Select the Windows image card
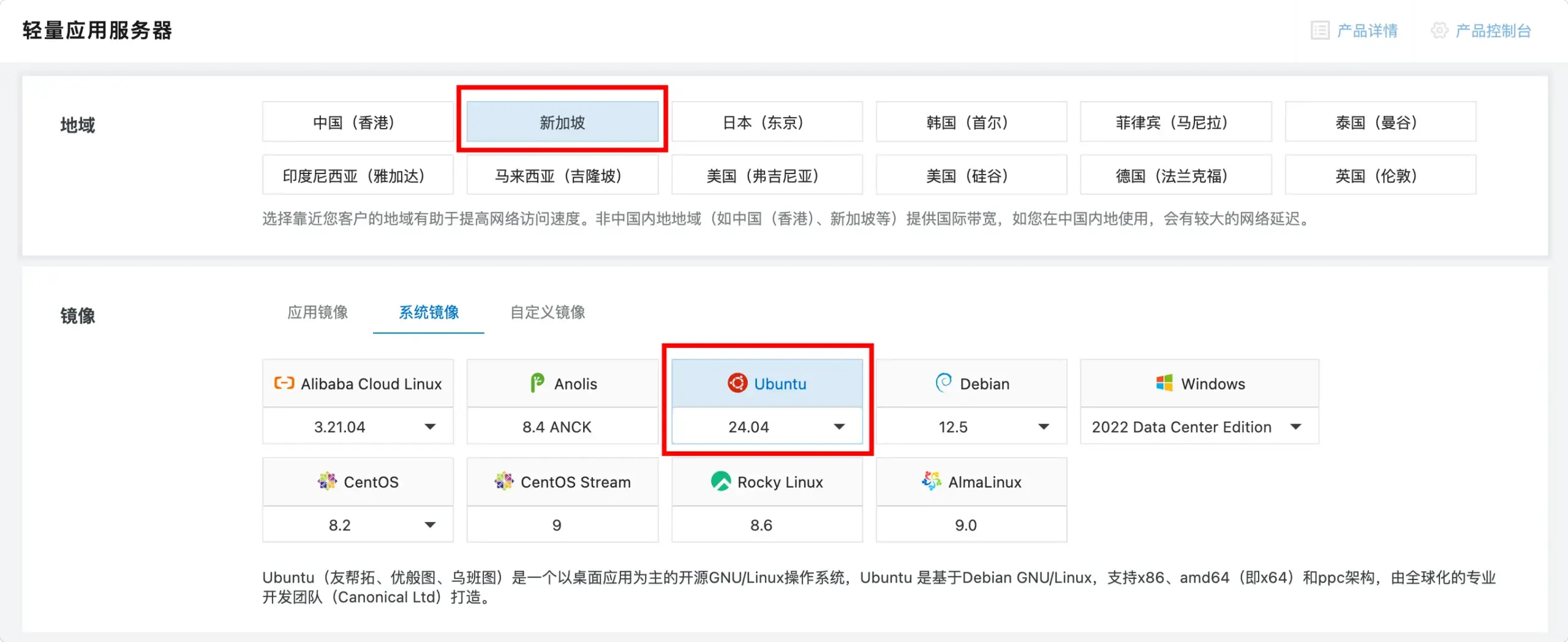 (x=1199, y=383)
